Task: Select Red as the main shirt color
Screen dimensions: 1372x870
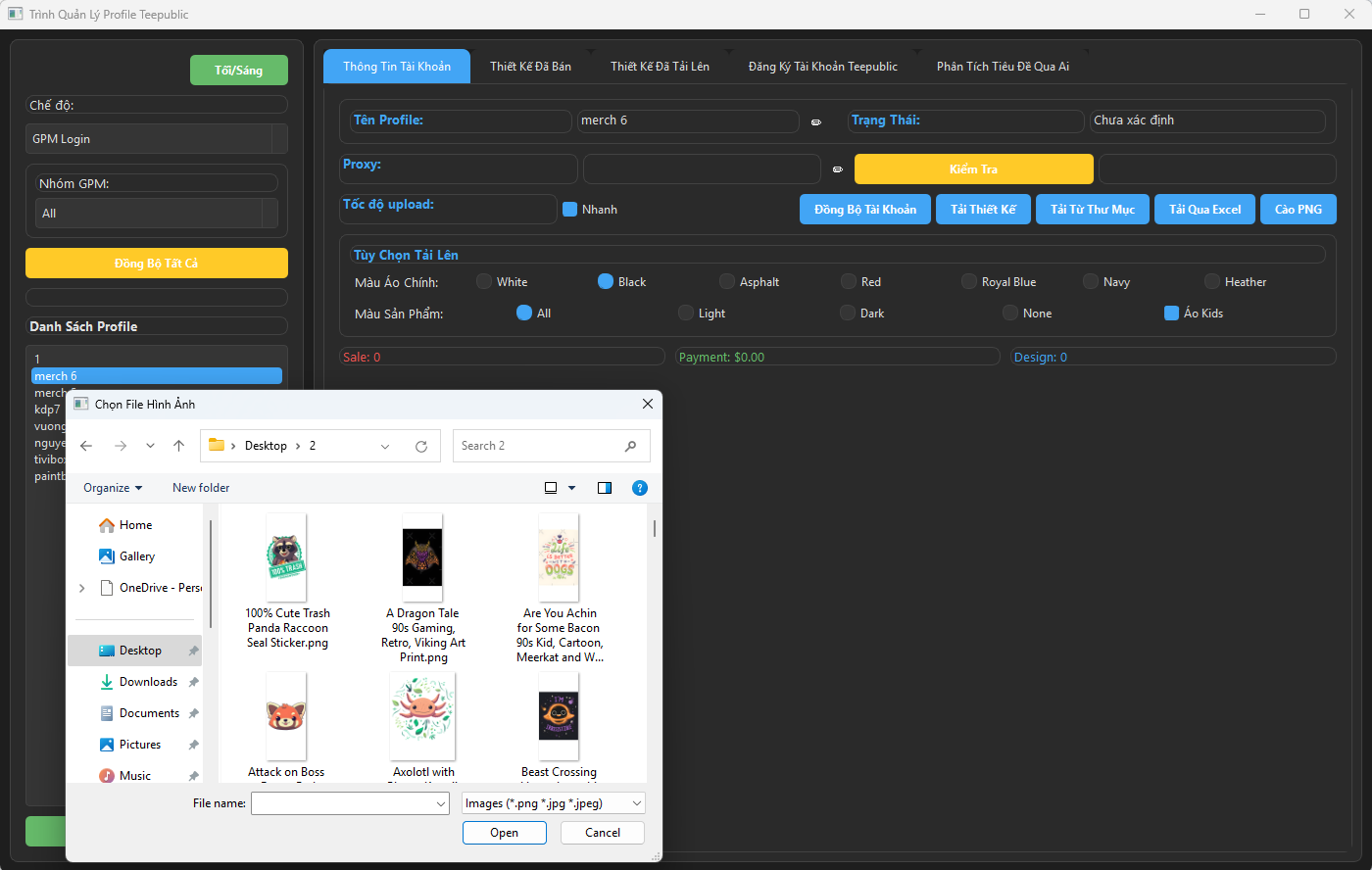Action: (x=845, y=281)
